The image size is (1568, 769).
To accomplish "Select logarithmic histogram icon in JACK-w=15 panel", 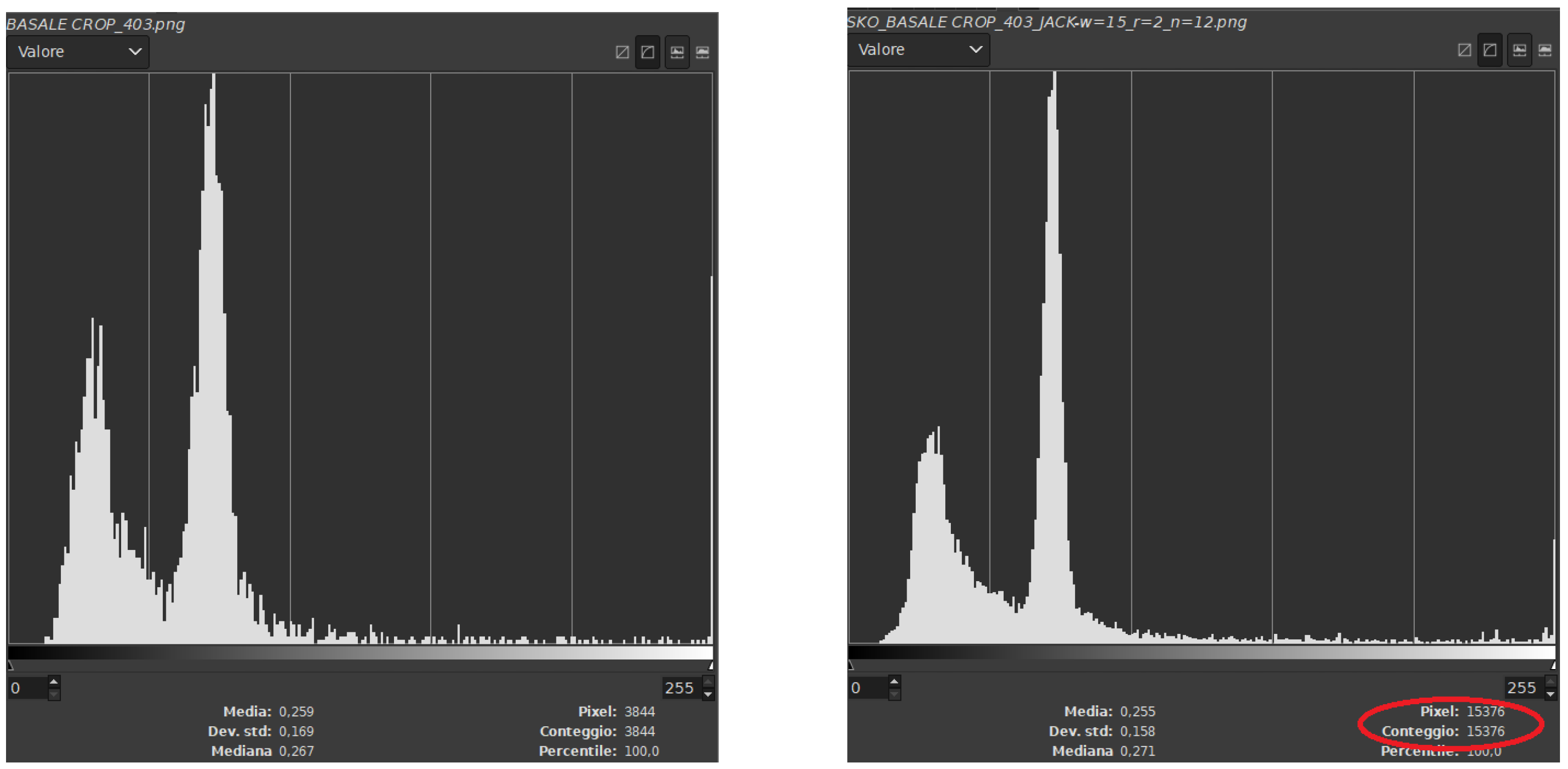I will [1490, 50].
